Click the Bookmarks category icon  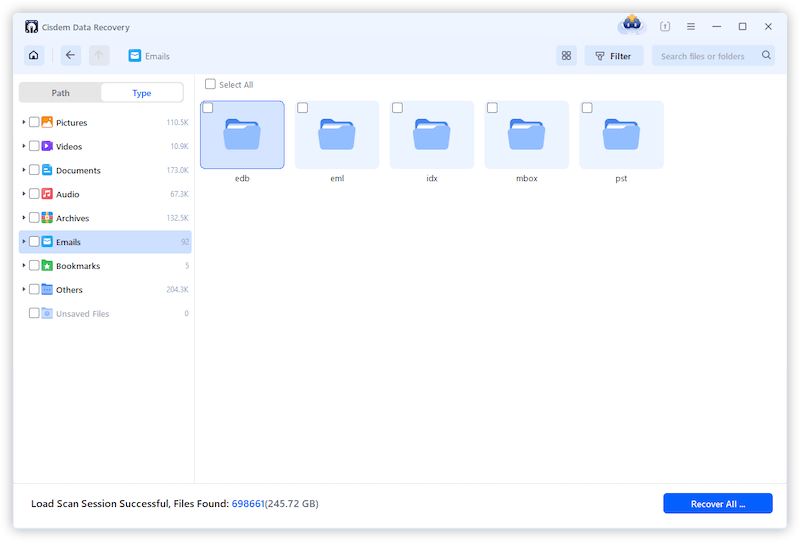[47, 265]
